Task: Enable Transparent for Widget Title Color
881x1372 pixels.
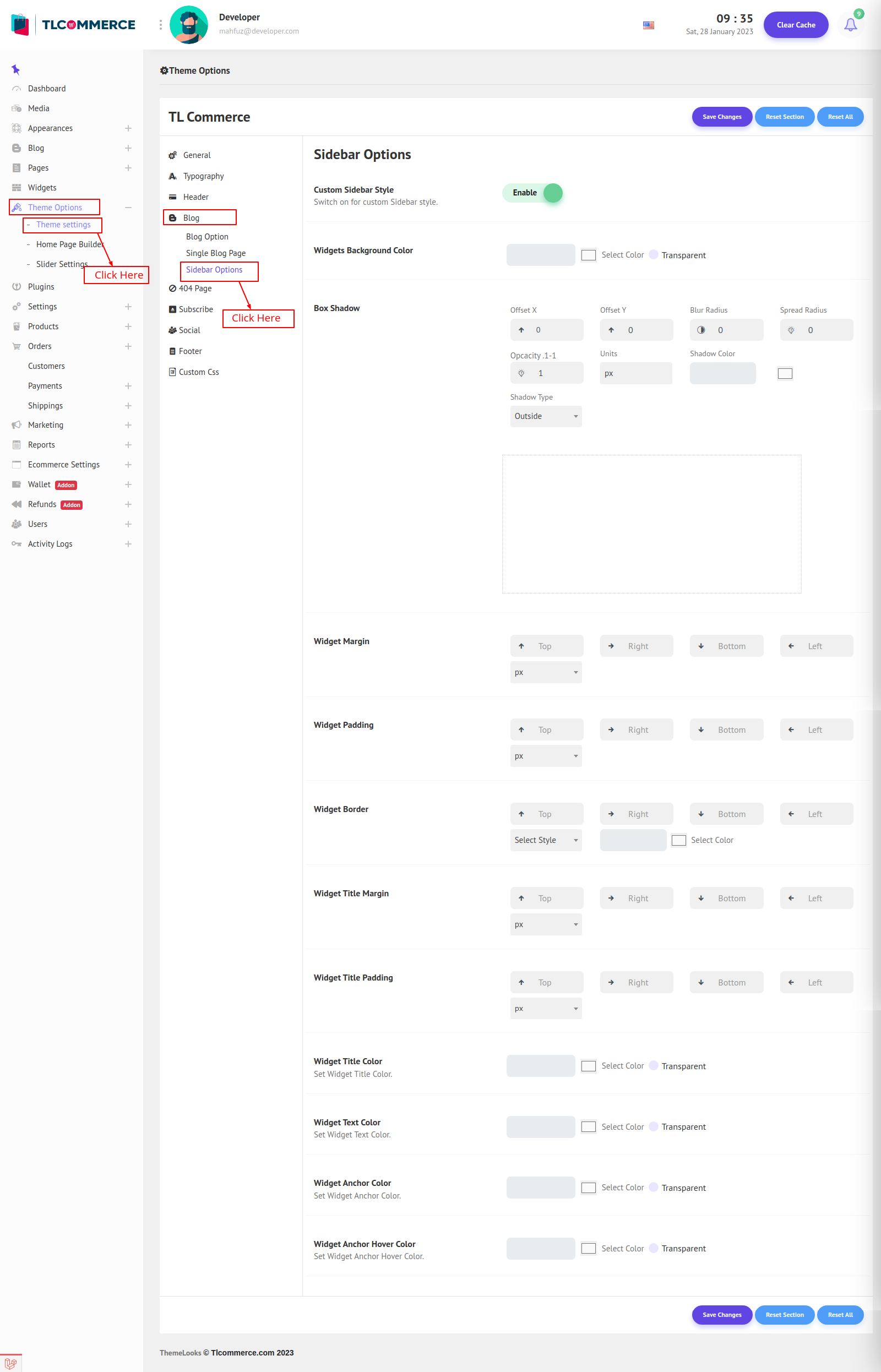Action: click(653, 1065)
